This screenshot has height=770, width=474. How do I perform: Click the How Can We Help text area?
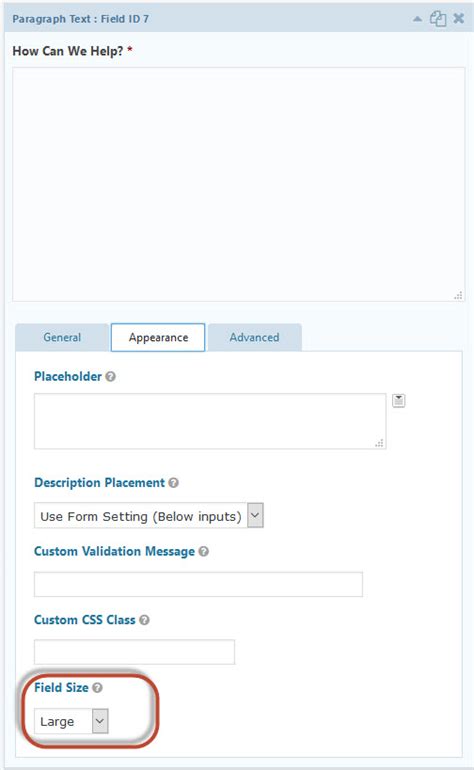pos(239,185)
